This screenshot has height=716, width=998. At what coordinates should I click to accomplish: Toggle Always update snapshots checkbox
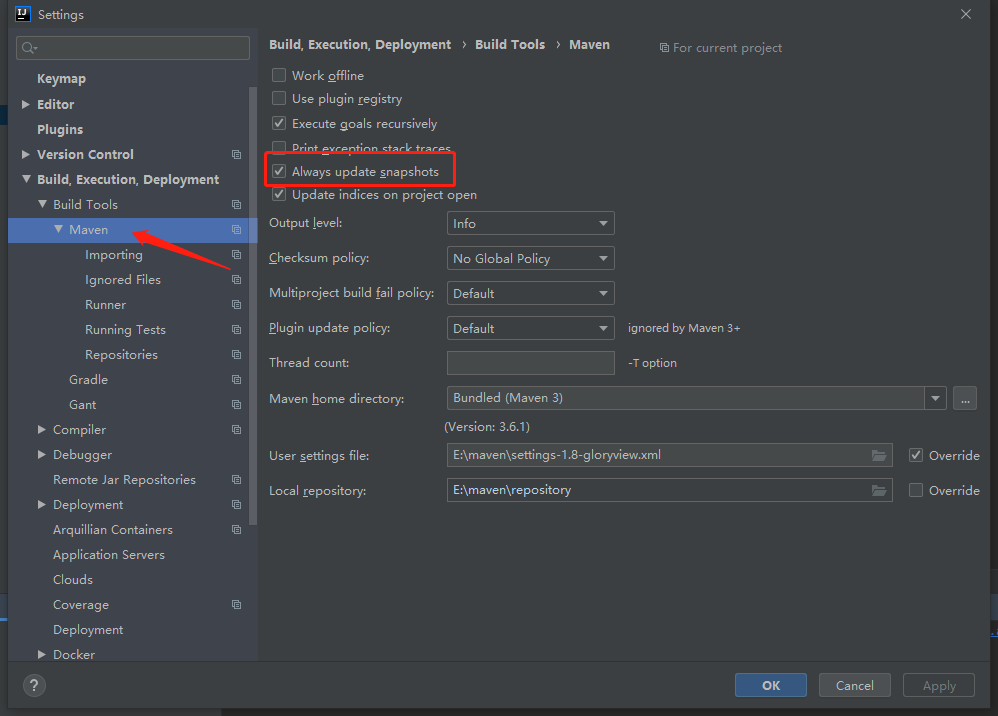(279, 171)
